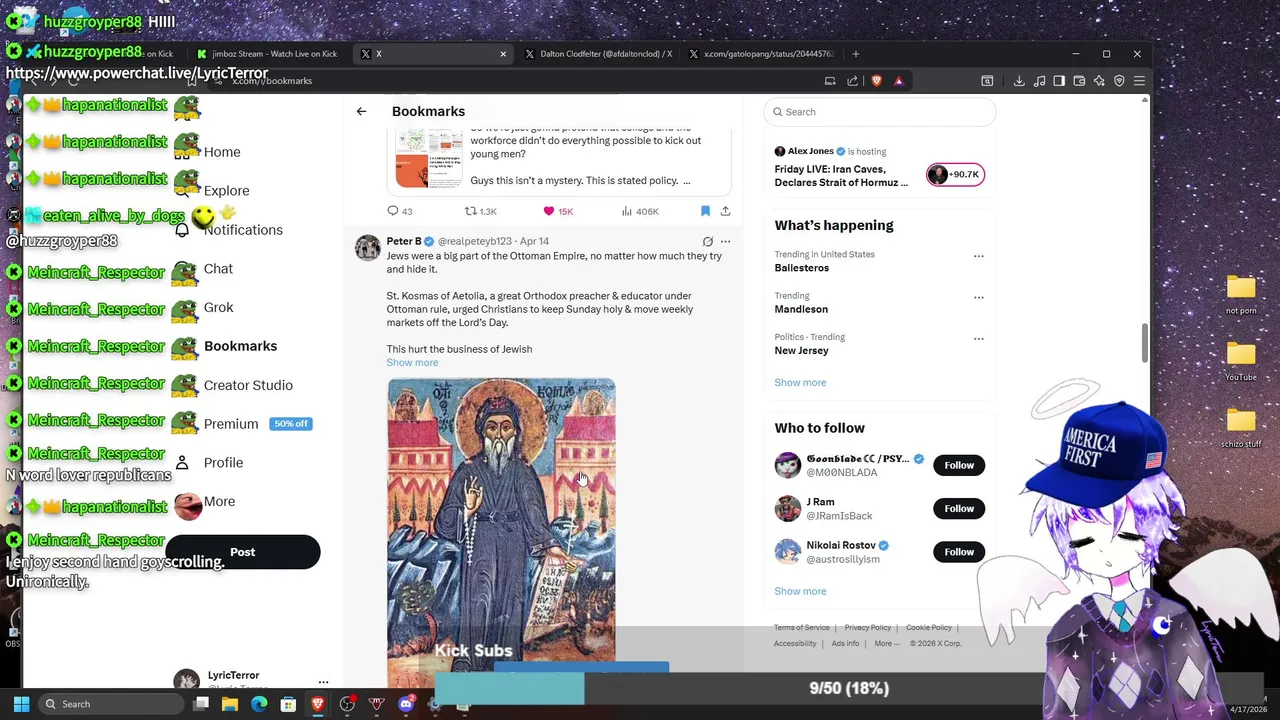Open Peter B profile name link
This screenshot has width=1280, height=720.
(404, 241)
